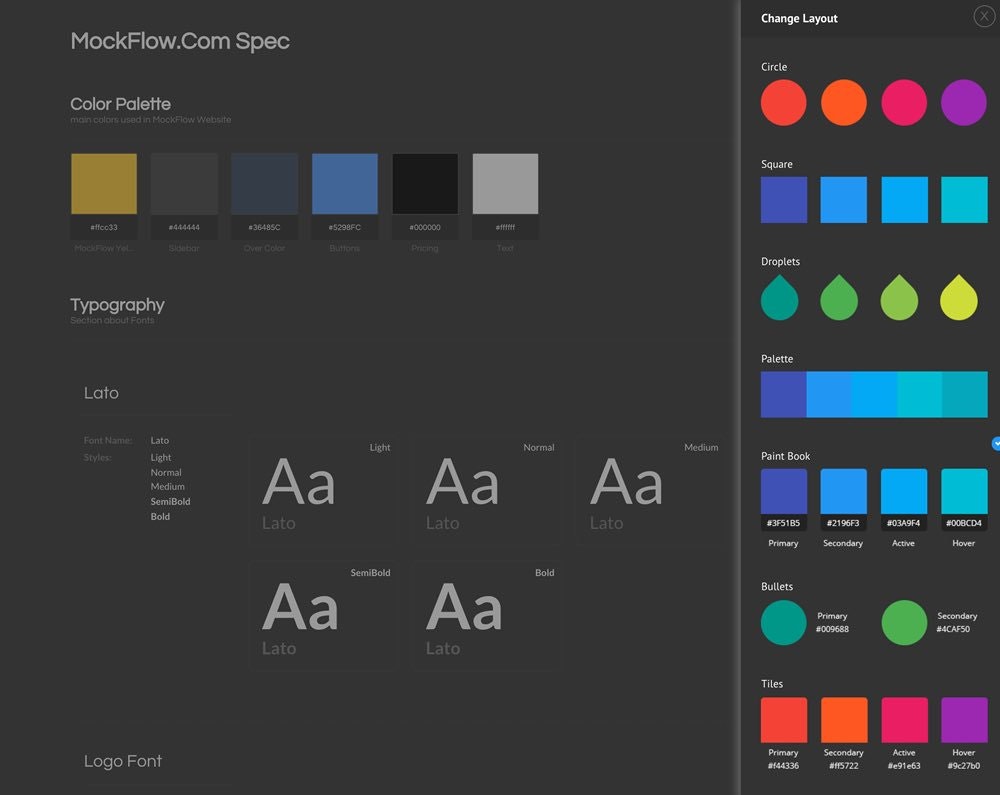Viewport: 1000px width, 795px height.
Task: Click the Paint Book layout label
Action: (x=786, y=456)
